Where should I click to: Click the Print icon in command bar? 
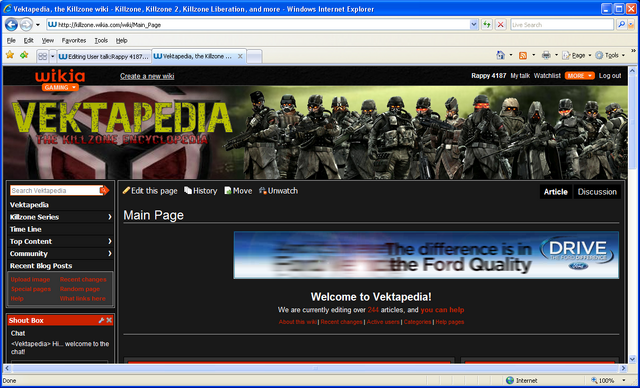point(546,55)
